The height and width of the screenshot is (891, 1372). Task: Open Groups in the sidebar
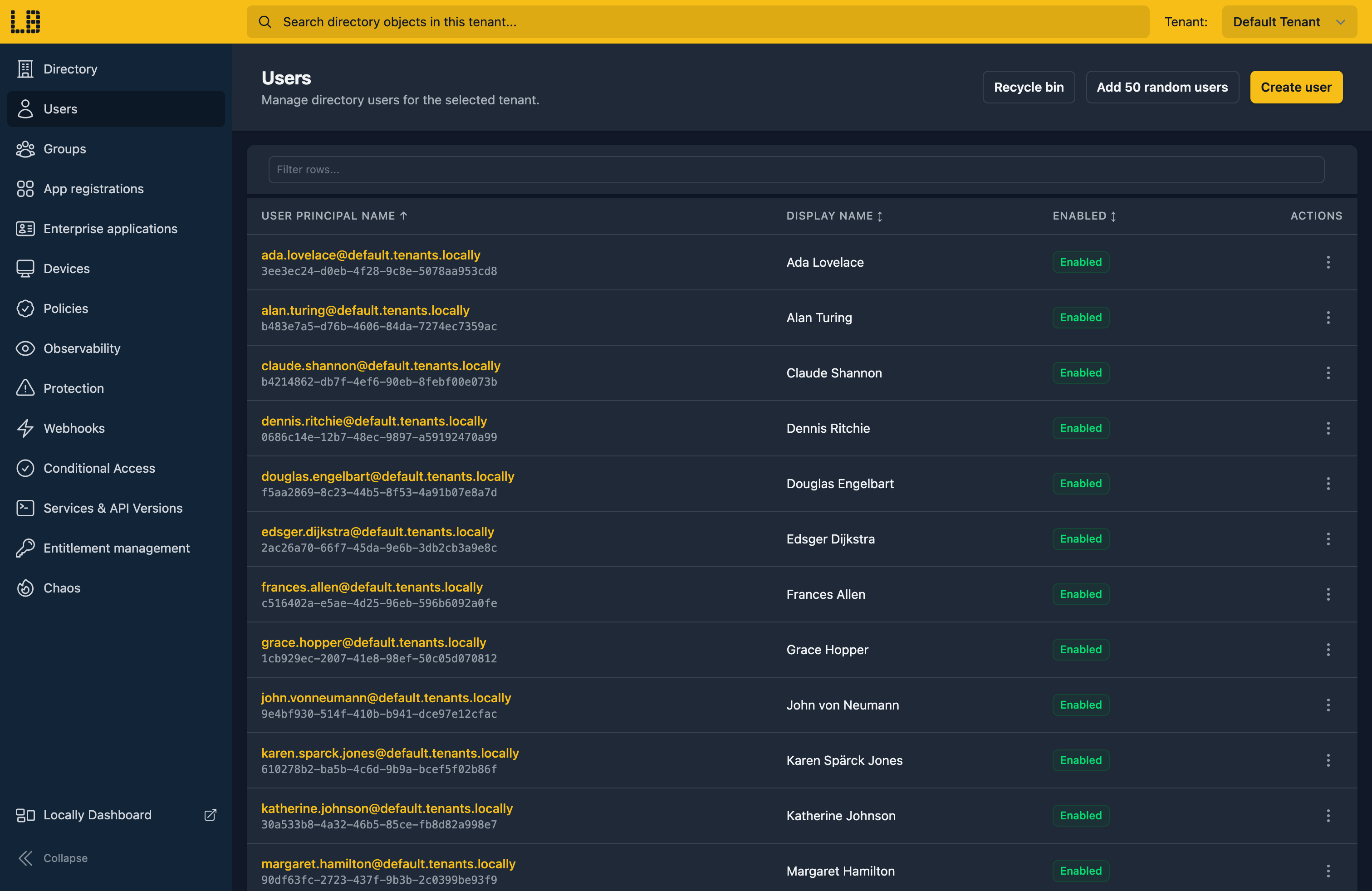[116, 149]
